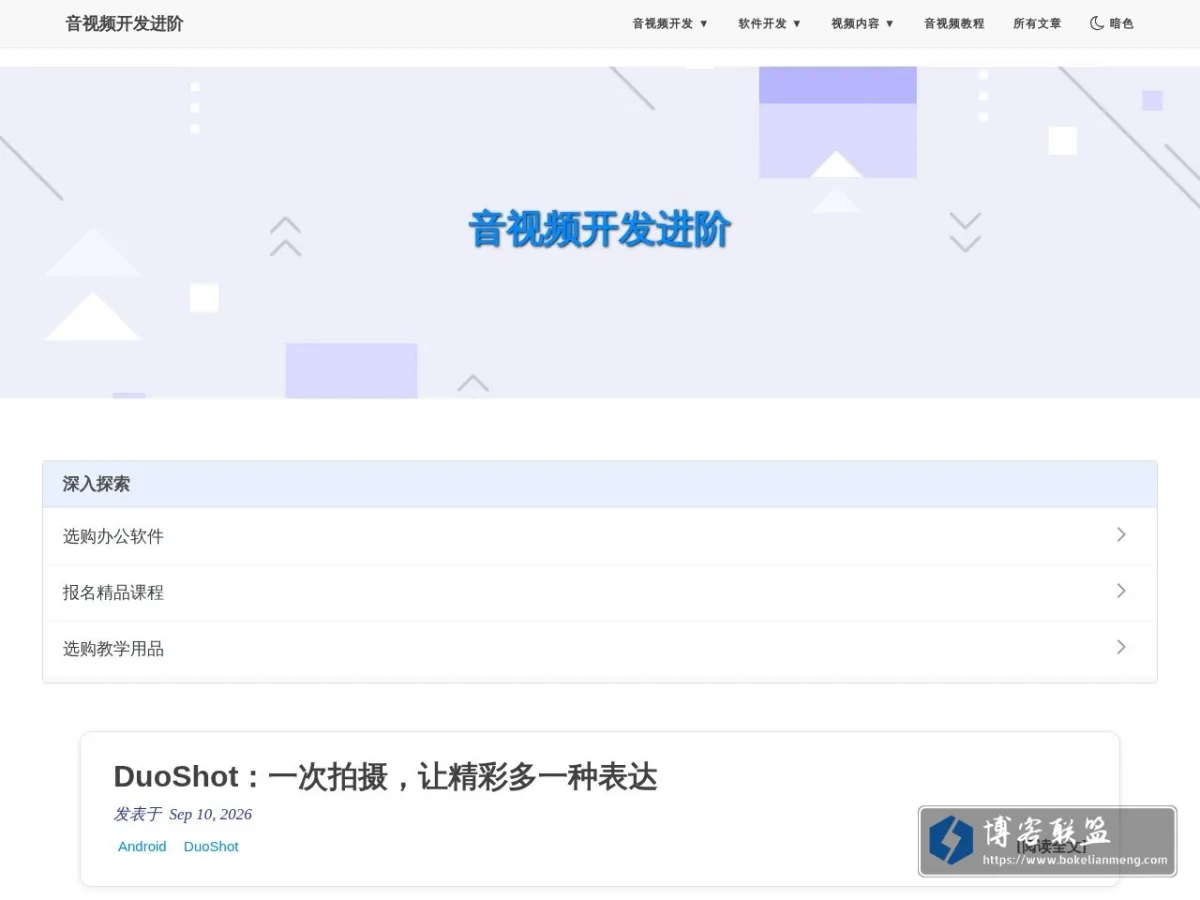The height and width of the screenshot is (900, 1200).
Task: Click the 阅读全文 read more button
Action: pyautogui.click(x=1050, y=846)
